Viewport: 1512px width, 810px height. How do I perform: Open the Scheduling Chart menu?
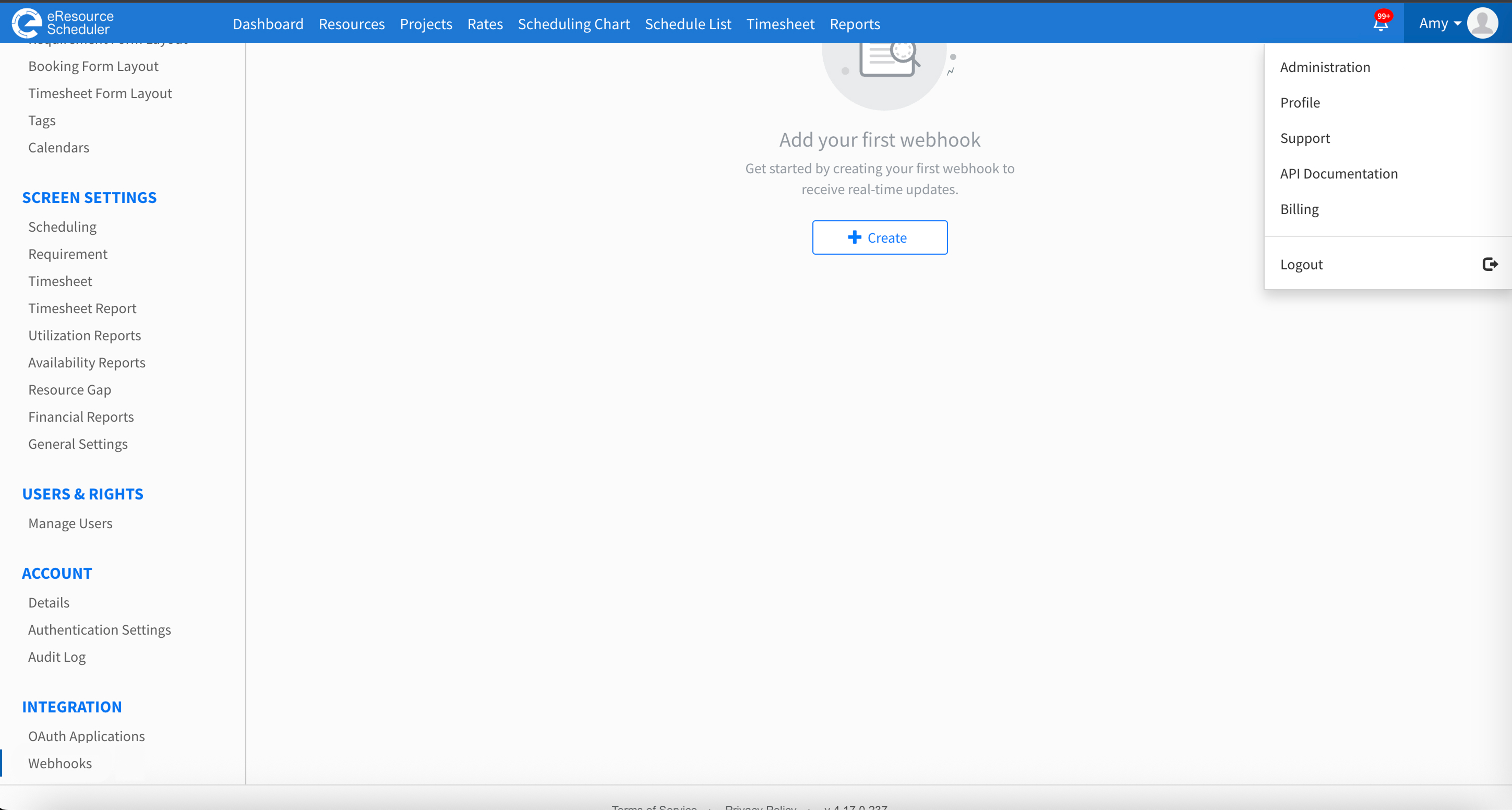pos(573,23)
